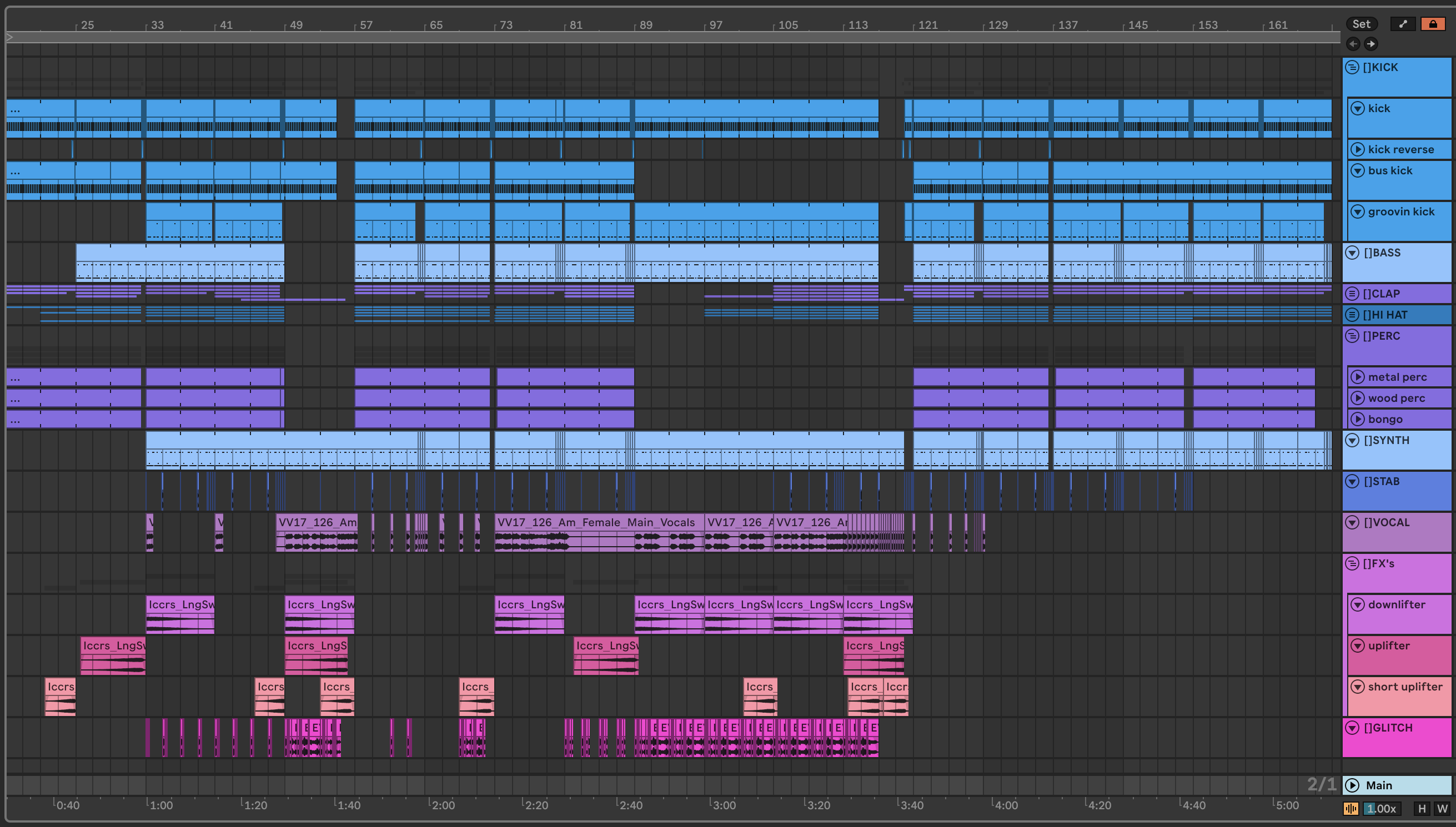Image resolution: width=1456 pixels, height=827 pixels.
Task: Jump to the next locator arrow
Action: [1371, 44]
